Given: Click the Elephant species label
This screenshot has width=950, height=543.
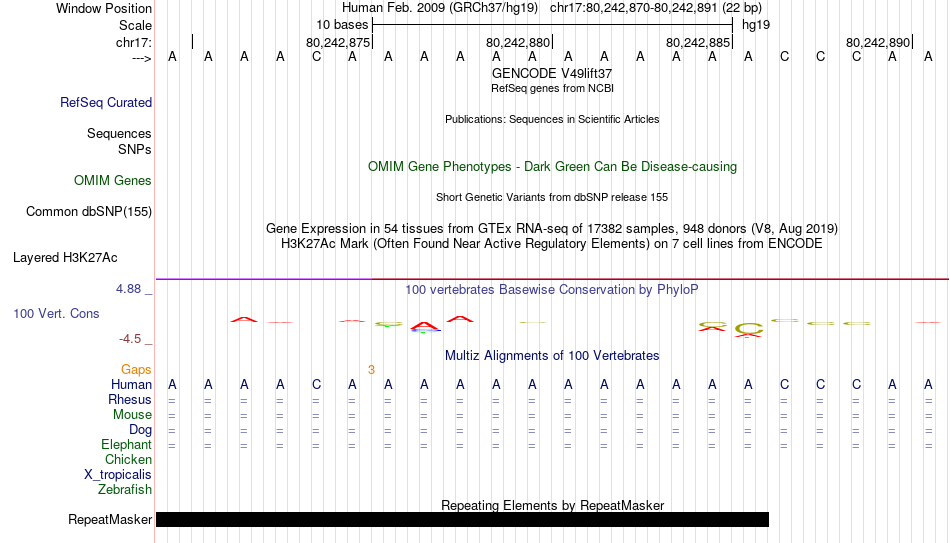Looking at the screenshot, I should coord(126,445).
